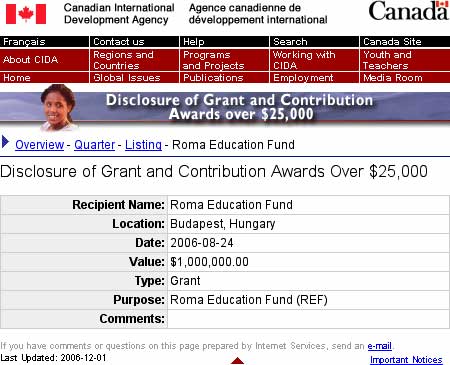Click the value '$1,000,000.00'
Screen dimensions: 450x365
[209, 262]
